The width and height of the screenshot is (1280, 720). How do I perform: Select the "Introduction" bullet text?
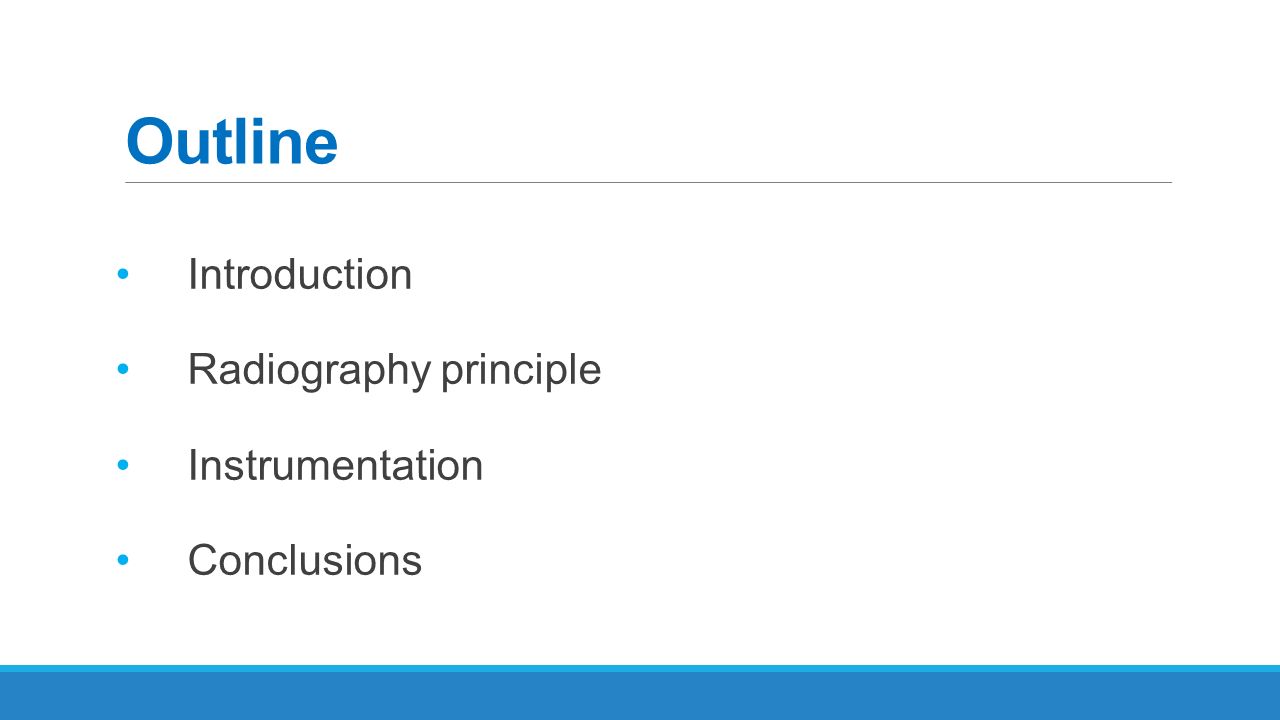coord(300,275)
